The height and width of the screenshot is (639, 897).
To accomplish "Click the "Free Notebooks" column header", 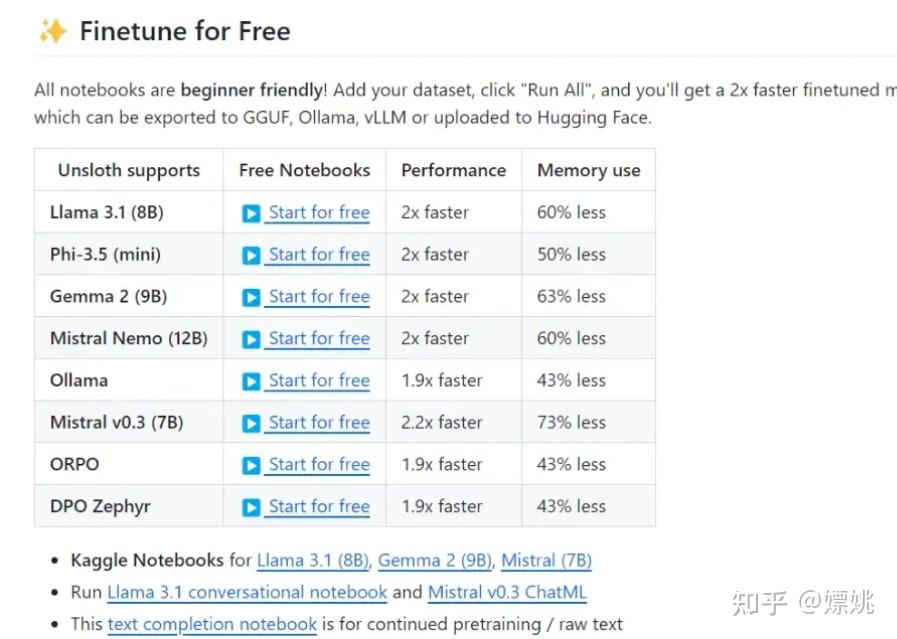I will coord(304,170).
